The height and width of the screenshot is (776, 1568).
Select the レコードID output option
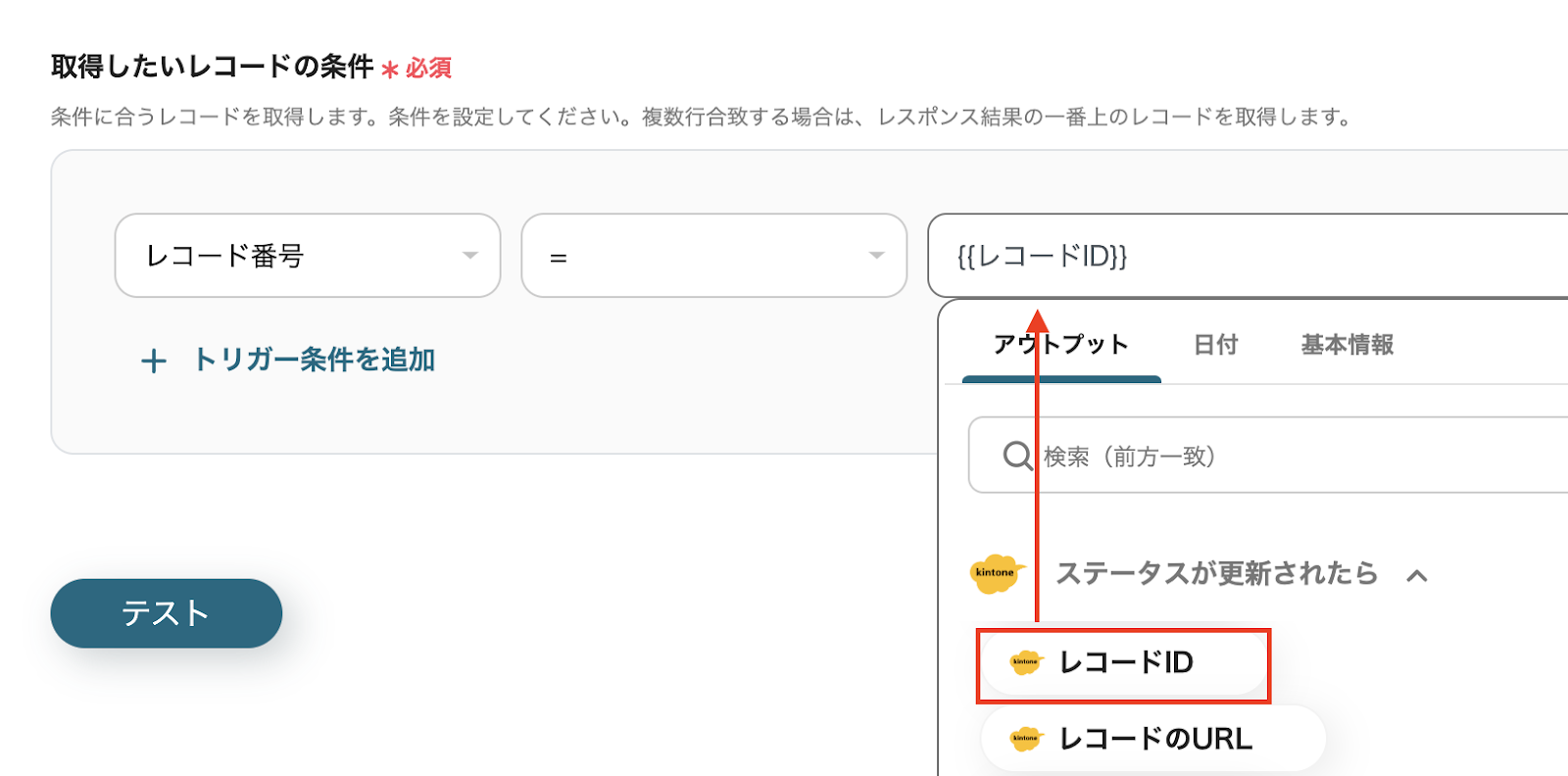coord(1125,663)
